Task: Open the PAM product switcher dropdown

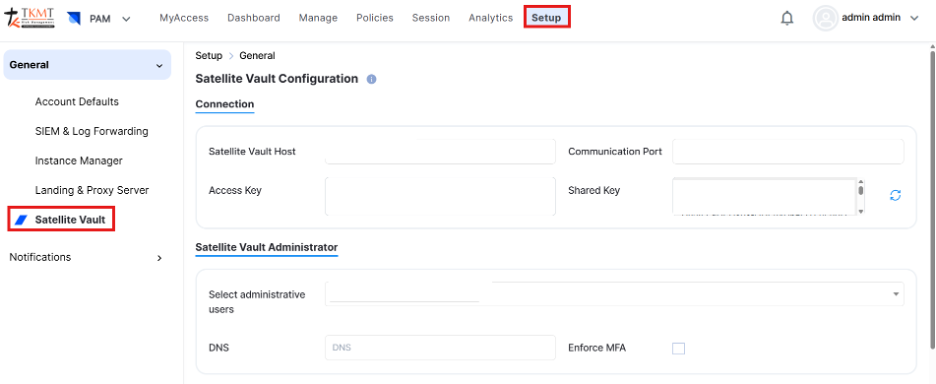Action: [126, 19]
